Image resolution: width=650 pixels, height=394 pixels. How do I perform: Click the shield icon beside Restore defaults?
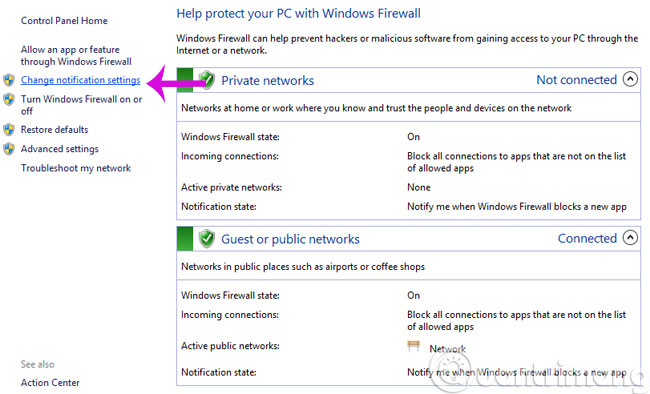[9, 129]
